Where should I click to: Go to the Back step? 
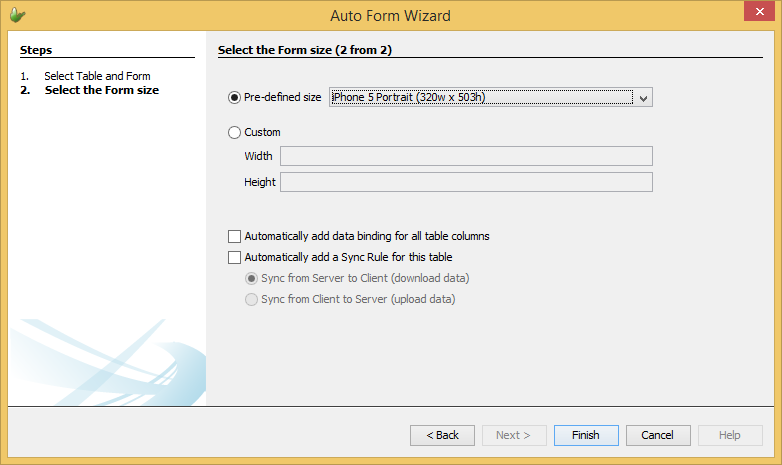tap(442, 435)
